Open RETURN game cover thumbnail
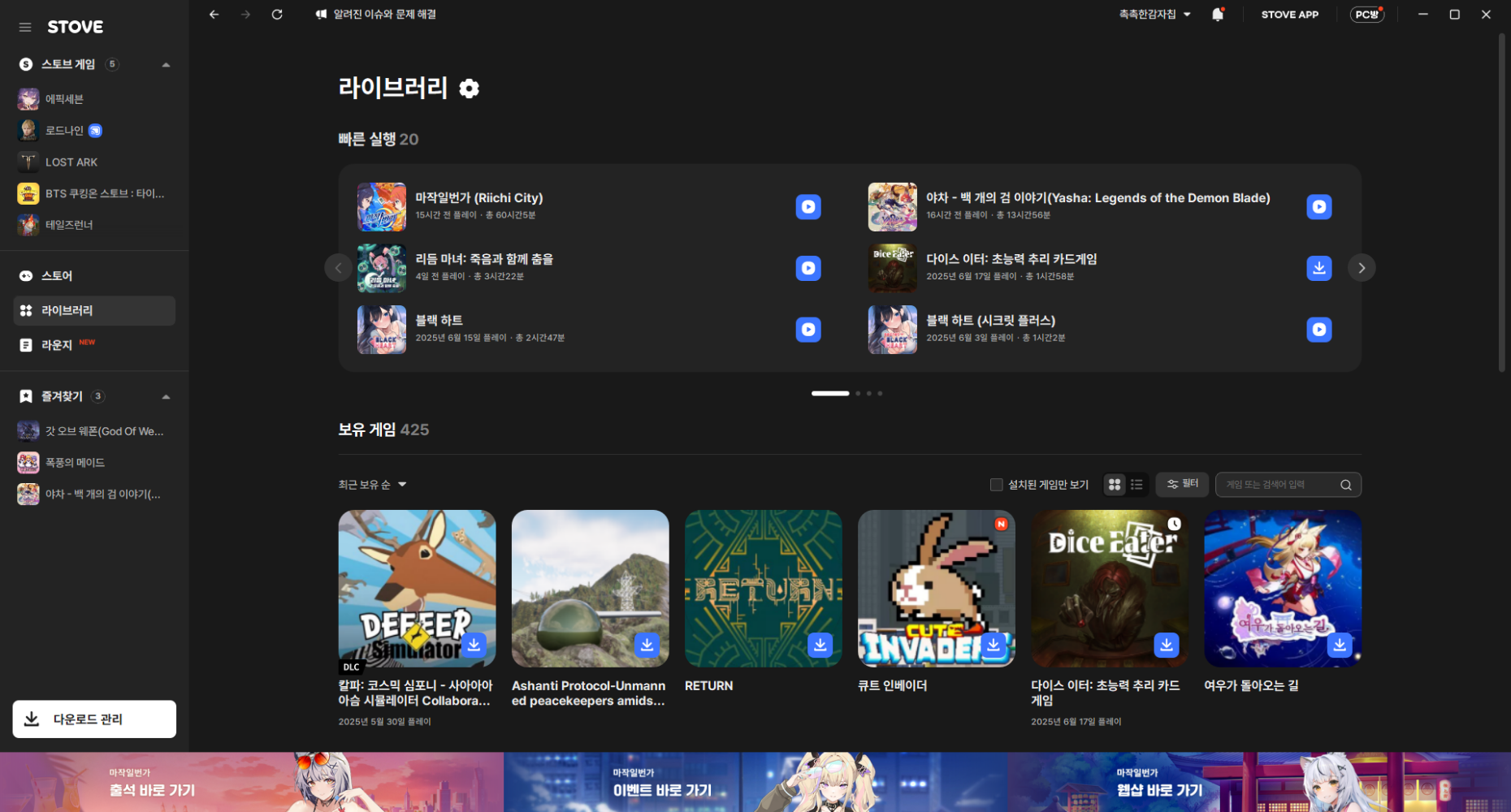1511x812 pixels. (764, 589)
